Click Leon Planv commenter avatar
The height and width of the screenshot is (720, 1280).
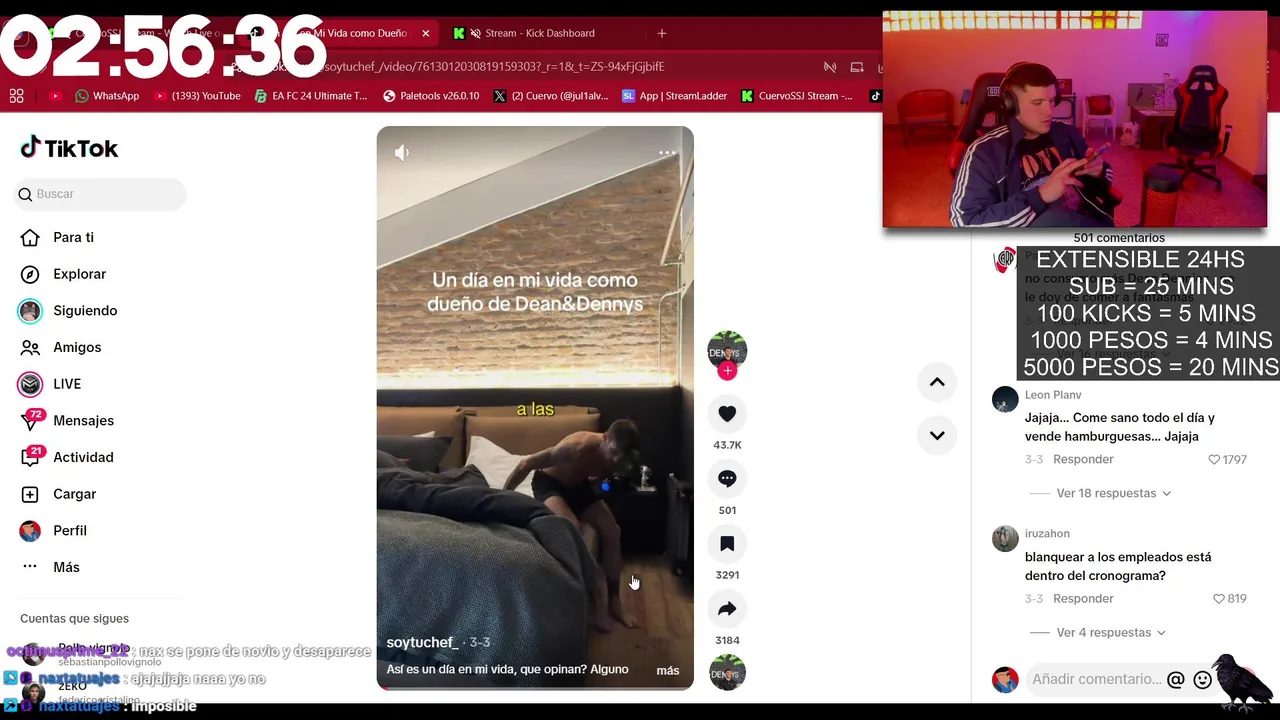[1005, 399]
